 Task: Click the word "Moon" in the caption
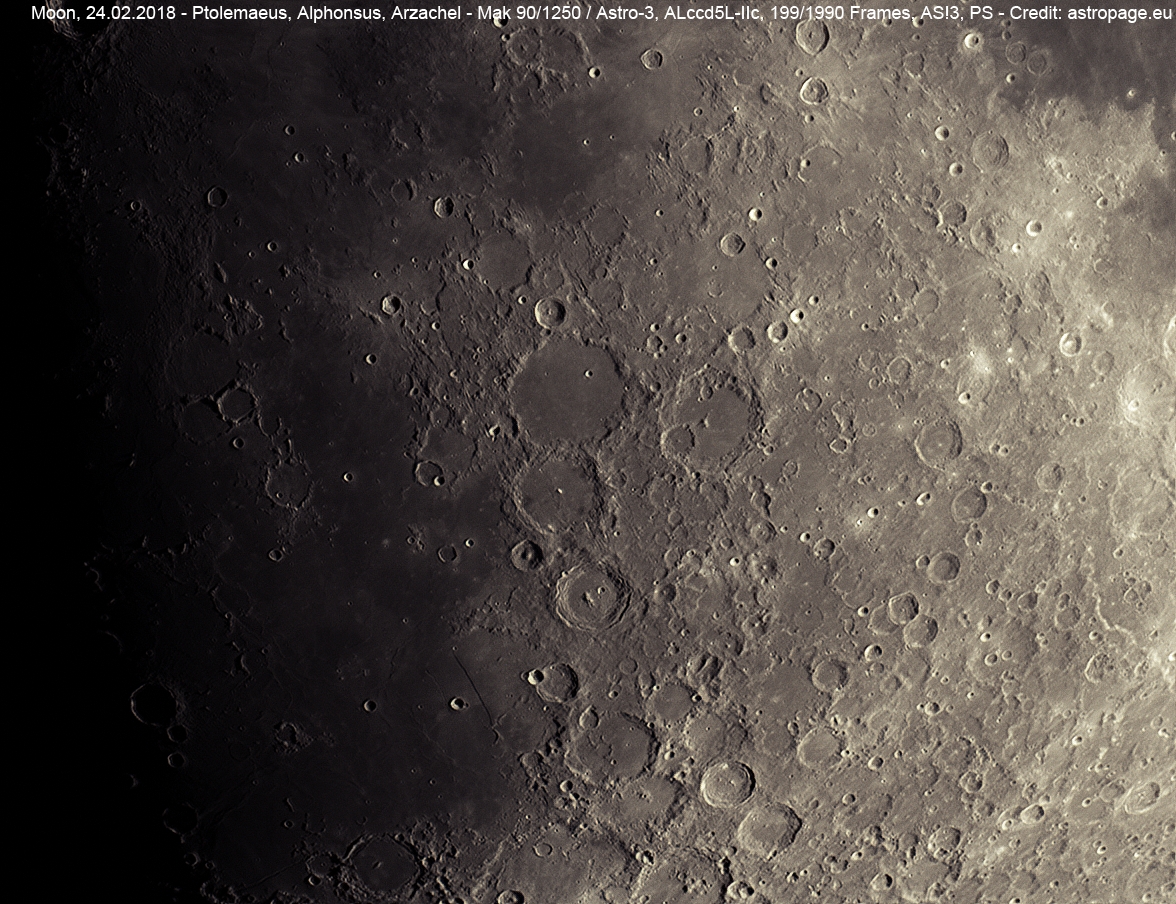52,14
